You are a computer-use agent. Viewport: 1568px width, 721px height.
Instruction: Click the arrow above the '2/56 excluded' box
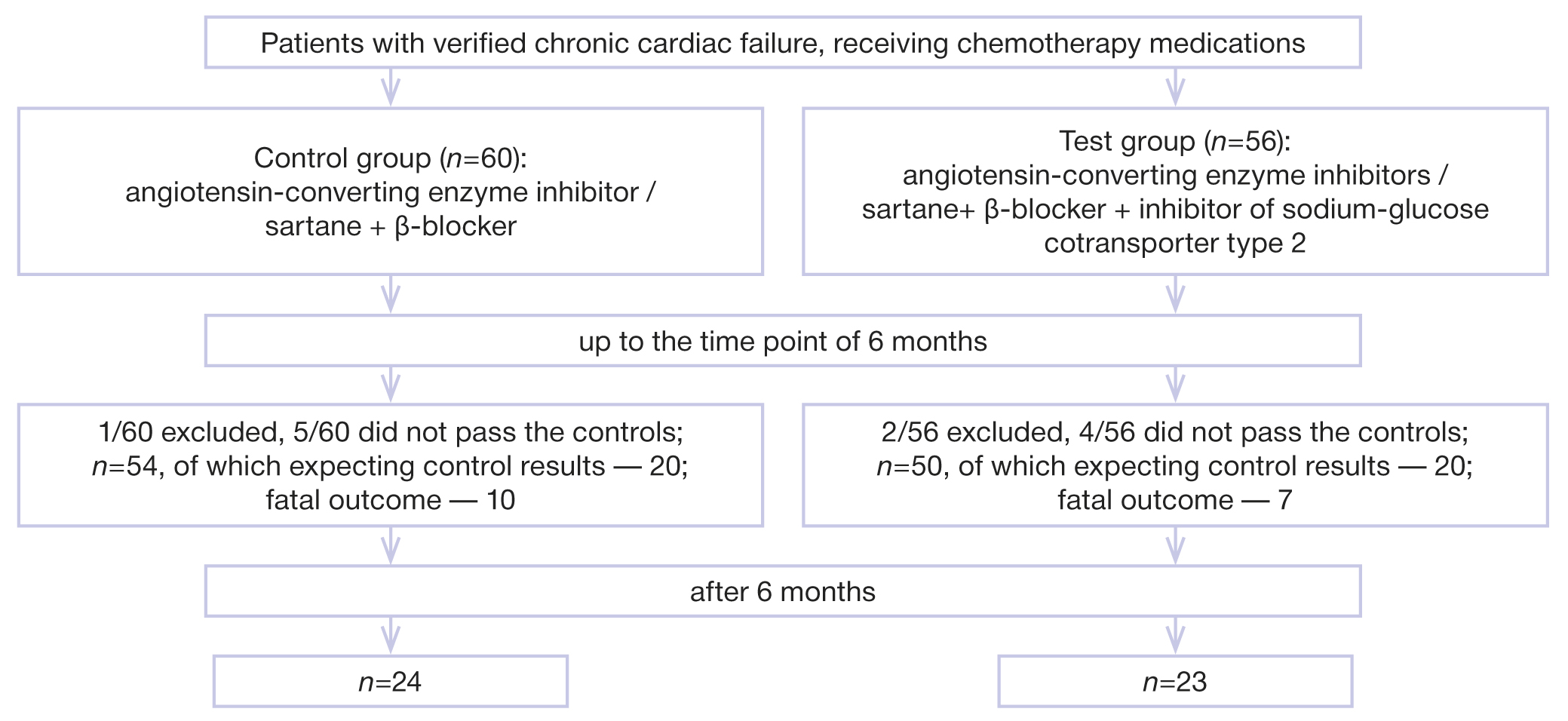pyautogui.click(x=1175, y=385)
